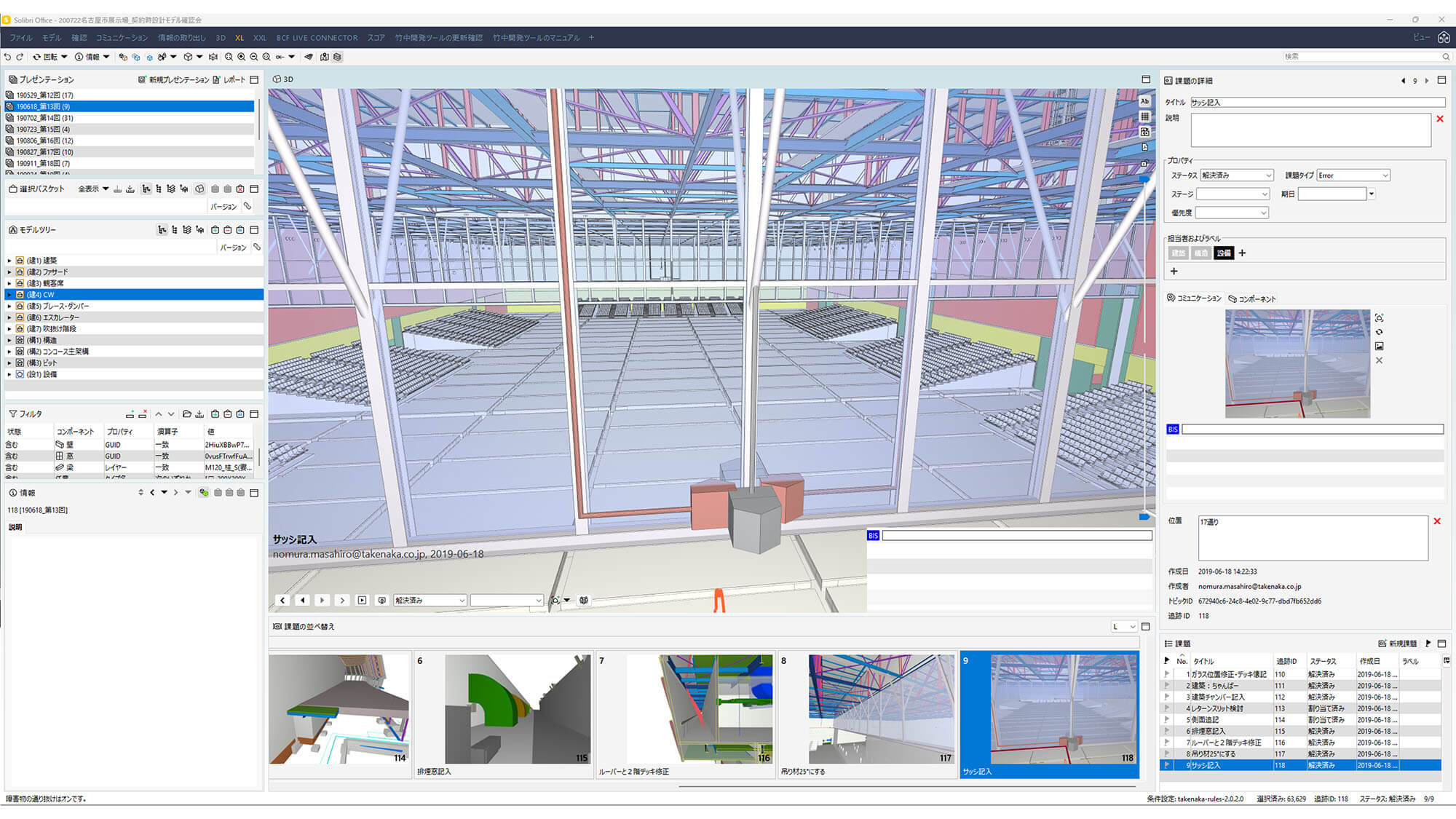Click the layers stack icon in toolbar
Viewport: 1456px width, 819px height.
tap(337, 57)
